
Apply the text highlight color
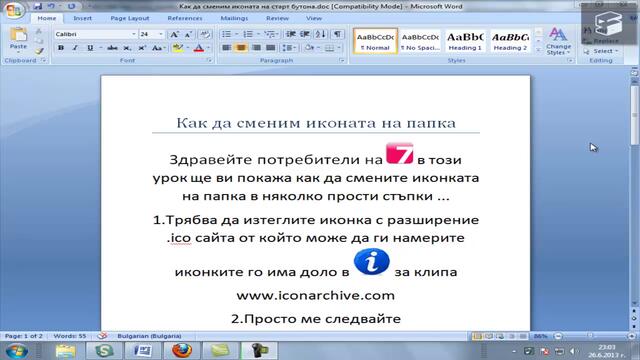point(178,48)
